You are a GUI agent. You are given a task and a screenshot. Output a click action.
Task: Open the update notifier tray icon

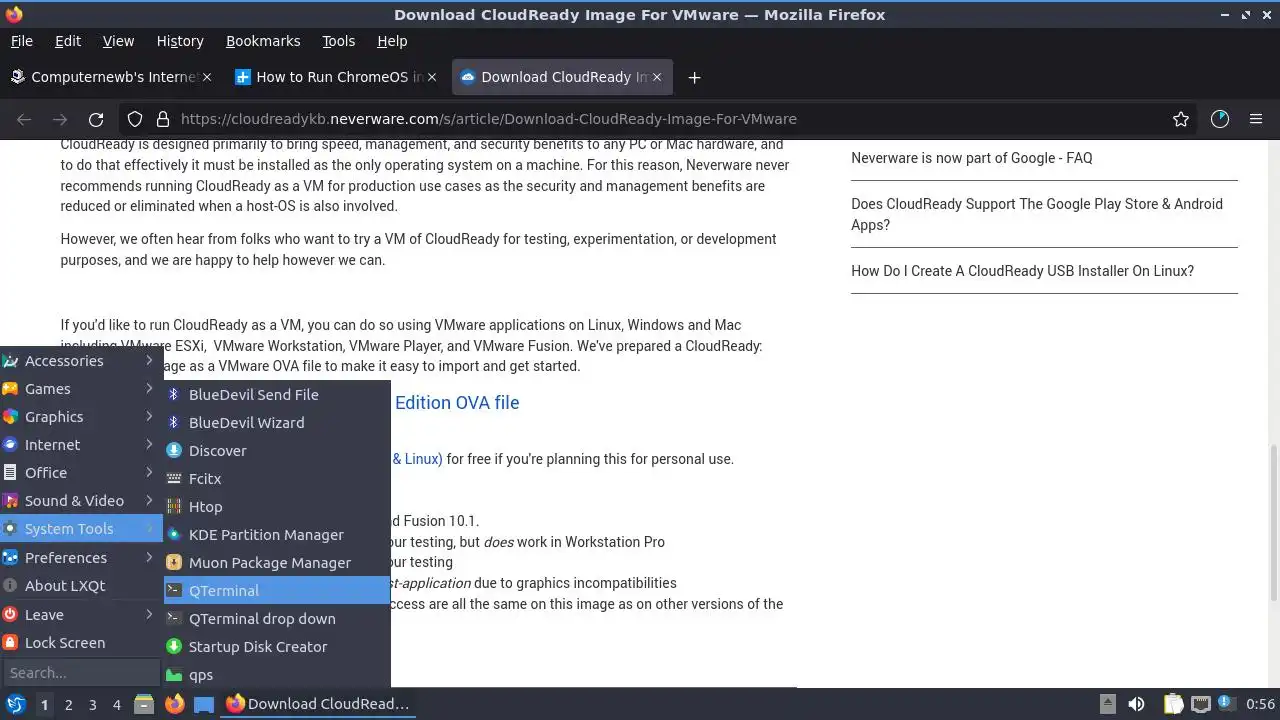pyautogui.click(x=1225, y=704)
